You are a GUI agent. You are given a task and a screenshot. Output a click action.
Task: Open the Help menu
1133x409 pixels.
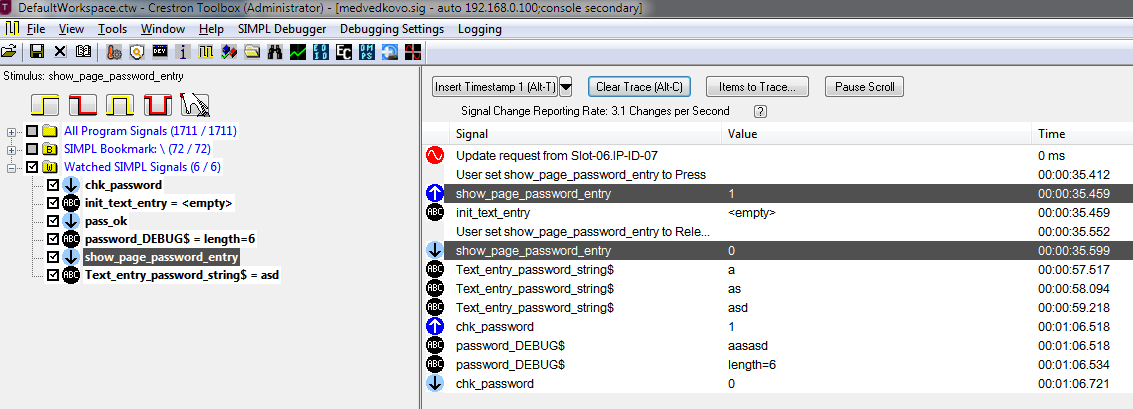click(x=211, y=29)
